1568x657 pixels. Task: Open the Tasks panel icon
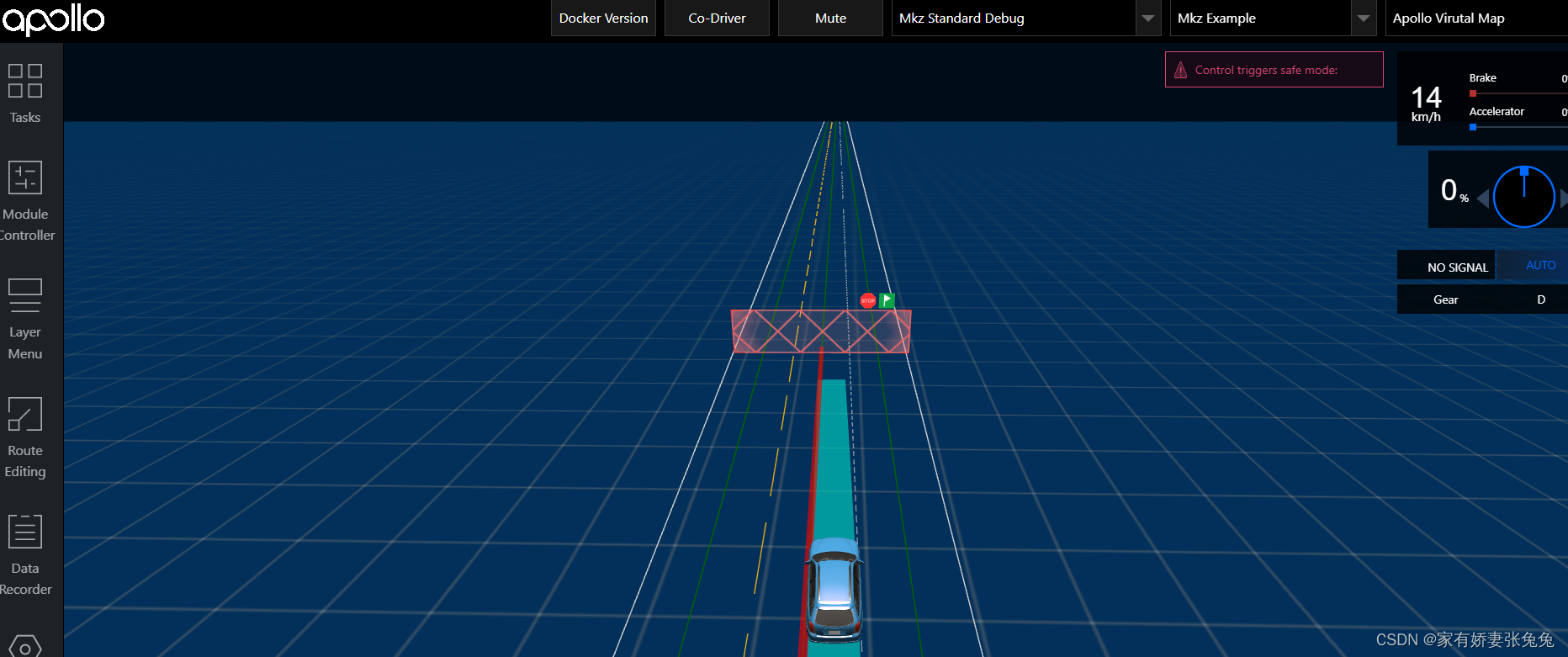click(25, 81)
